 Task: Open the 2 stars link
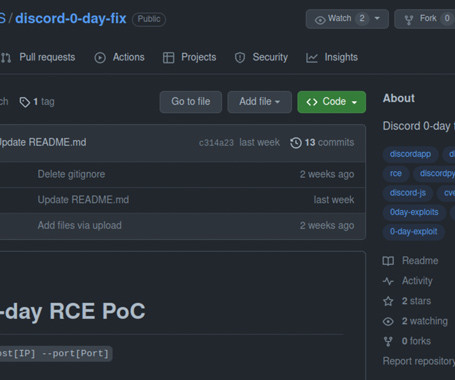(416, 301)
